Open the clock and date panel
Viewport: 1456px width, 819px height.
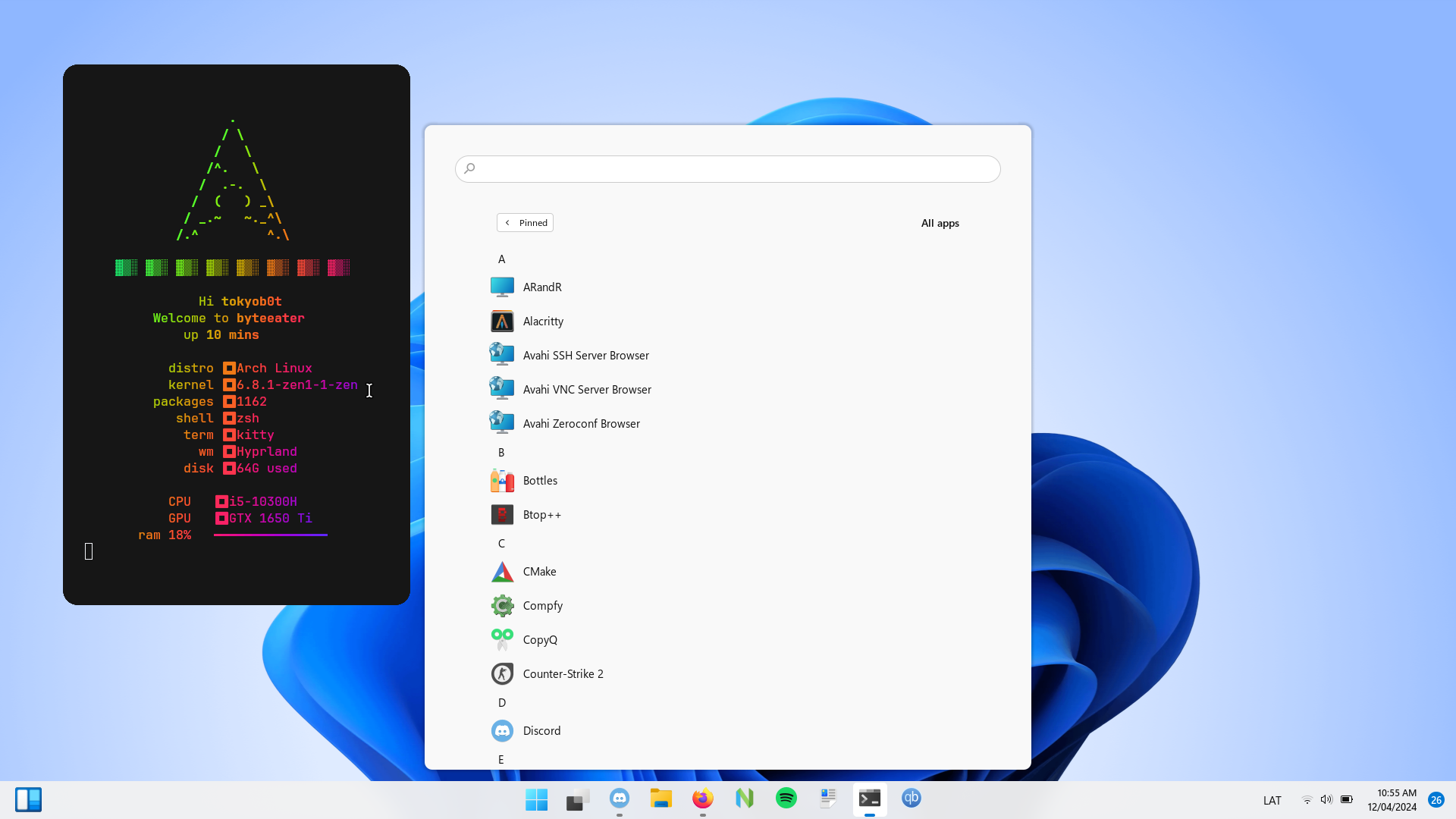tap(1392, 800)
